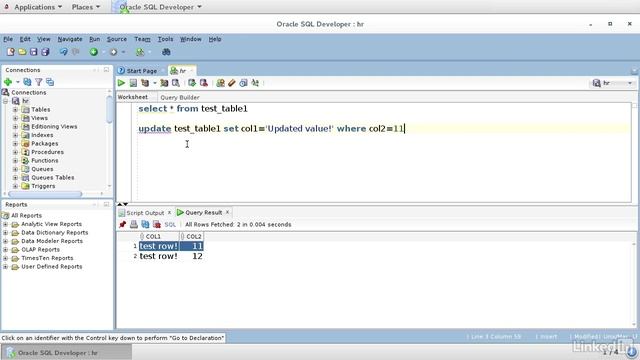Click the To Upper/Lower case icon
This screenshot has height=360, width=640.
coord(255,83)
